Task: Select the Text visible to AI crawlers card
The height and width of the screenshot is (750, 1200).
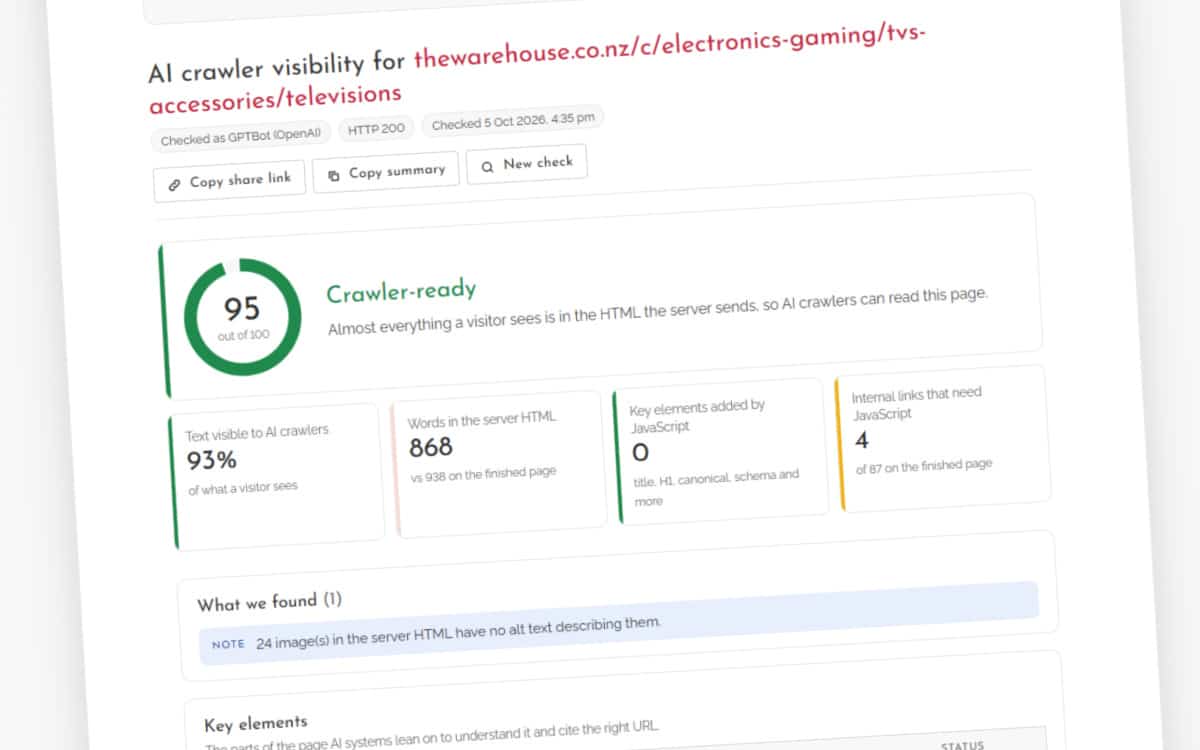Action: (x=277, y=477)
